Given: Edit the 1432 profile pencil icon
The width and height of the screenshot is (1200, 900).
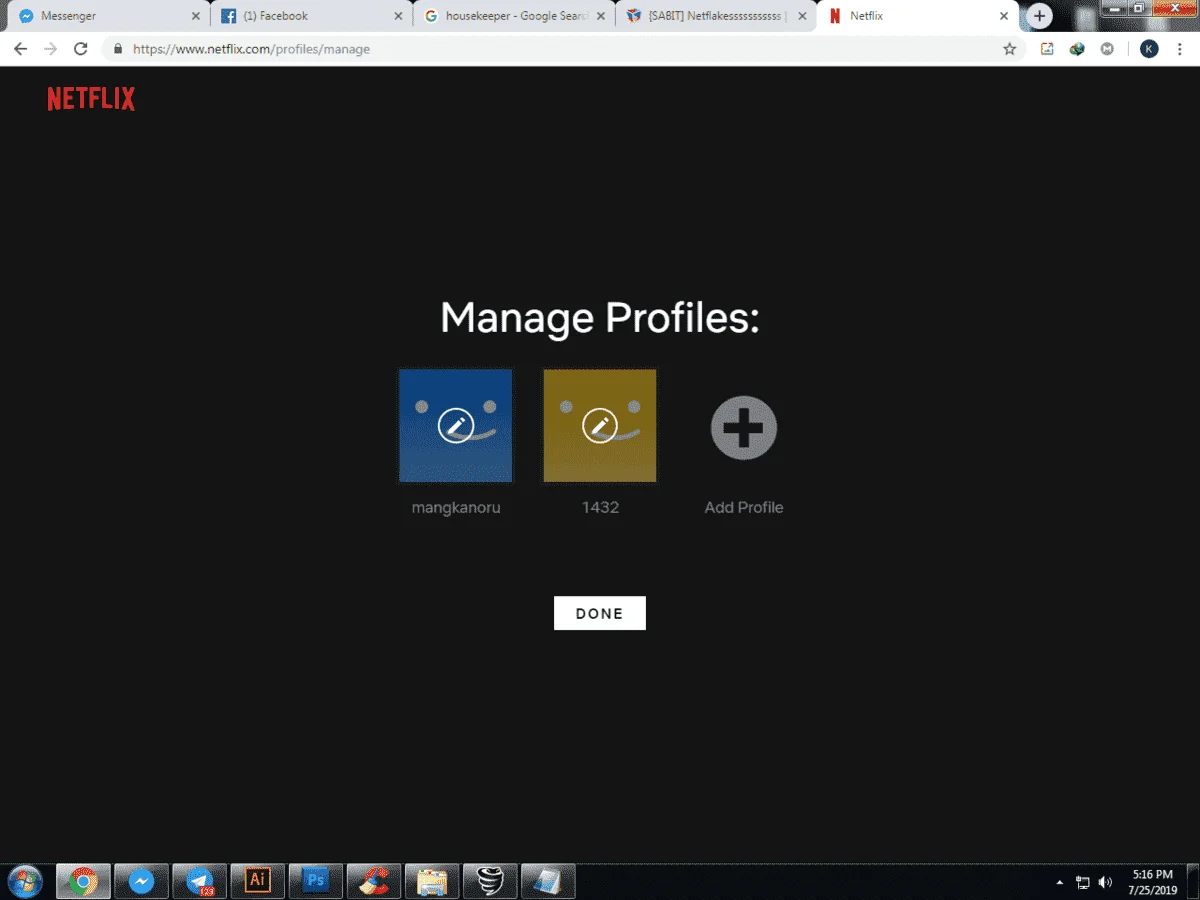Looking at the screenshot, I should click(x=600, y=426).
